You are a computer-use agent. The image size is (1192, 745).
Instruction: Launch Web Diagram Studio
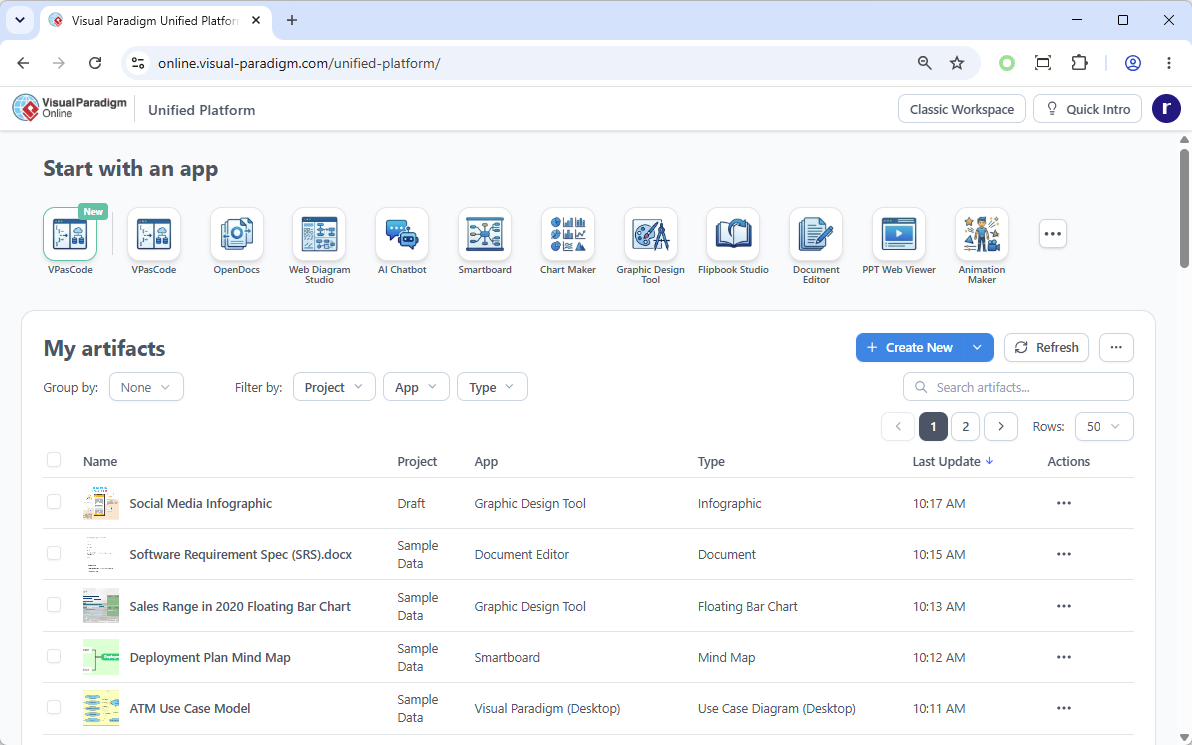tap(319, 234)
